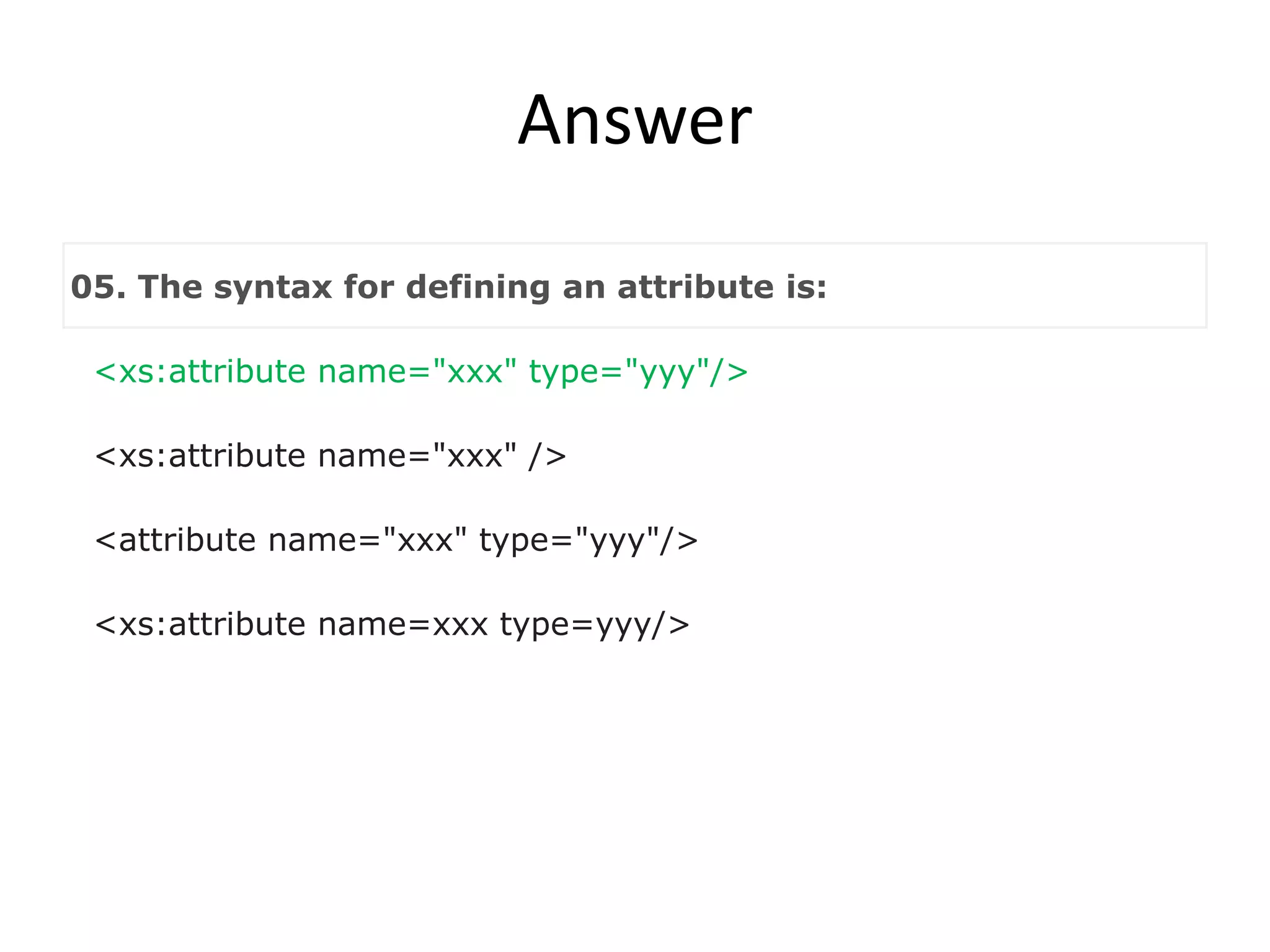1270x952 pixels.
Task: Click the number '05.' in the question
Action: coord(98,287)
